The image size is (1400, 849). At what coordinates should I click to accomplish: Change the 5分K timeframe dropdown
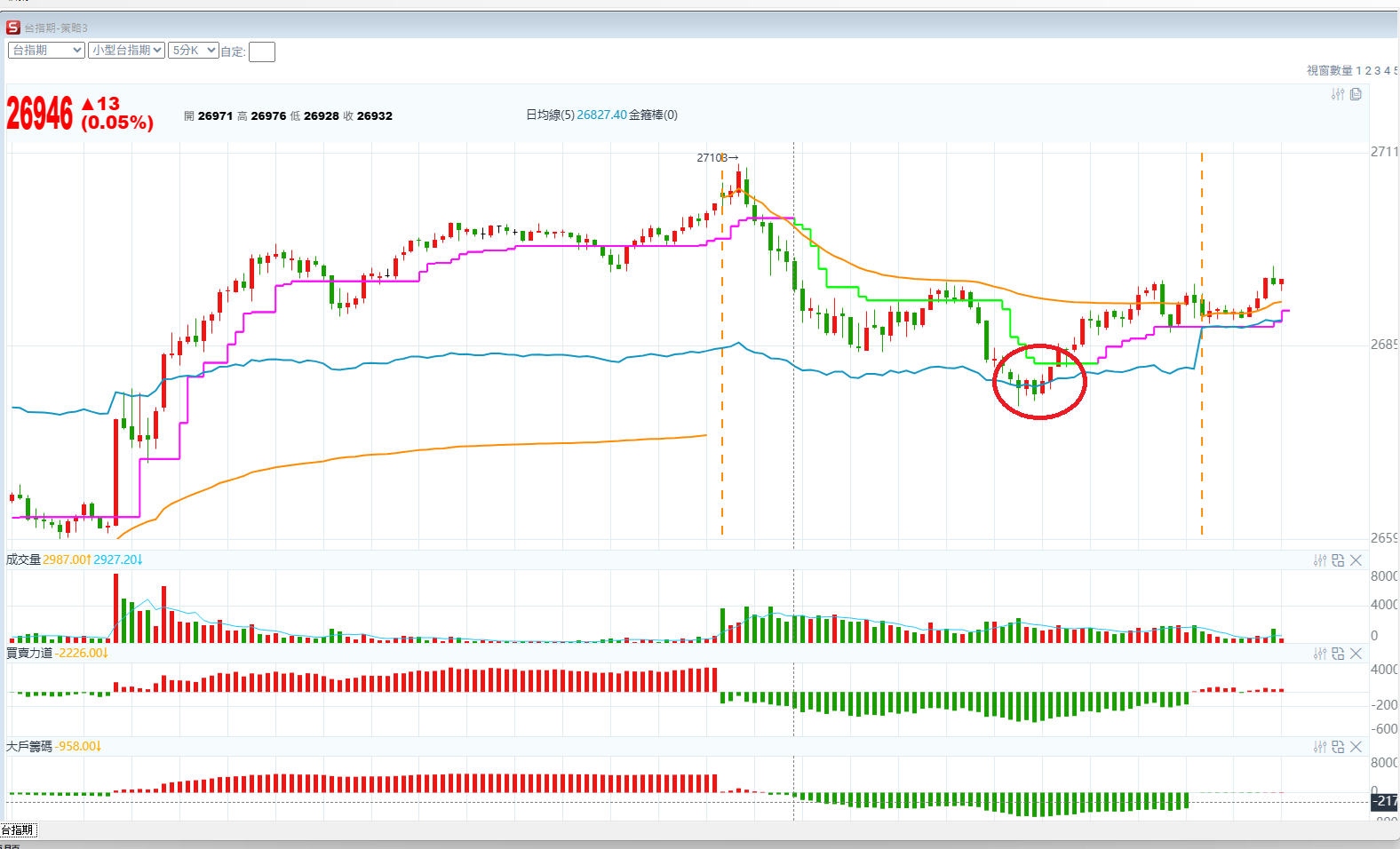194,51
